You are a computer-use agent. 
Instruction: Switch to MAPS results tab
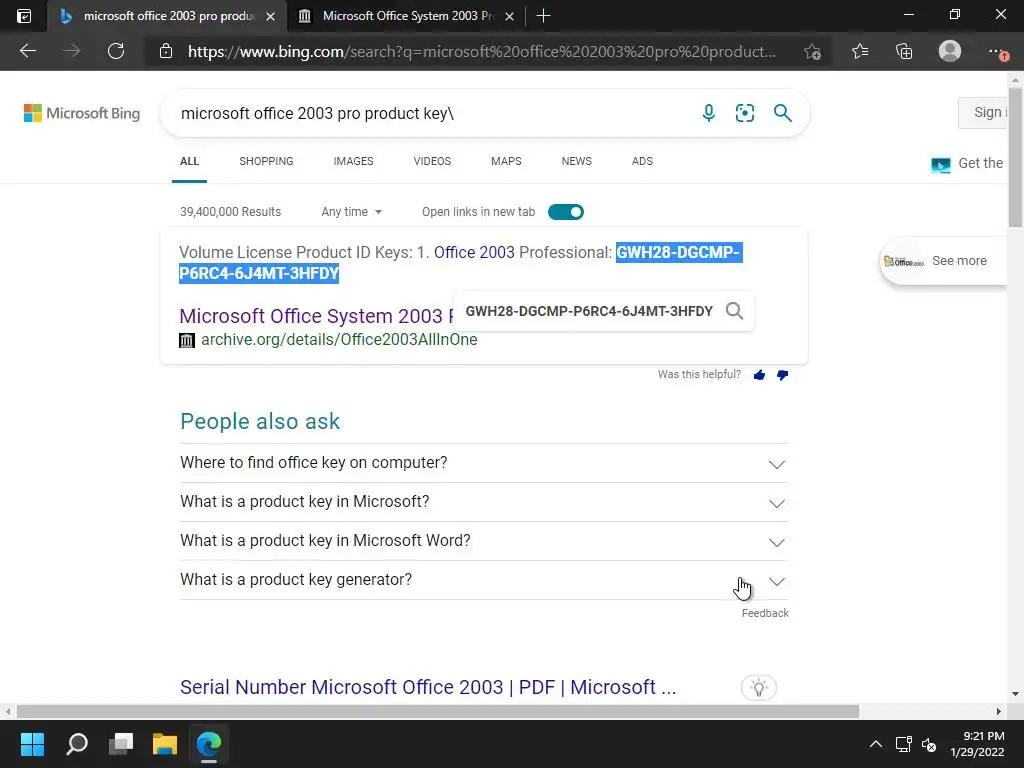[506, 161]
